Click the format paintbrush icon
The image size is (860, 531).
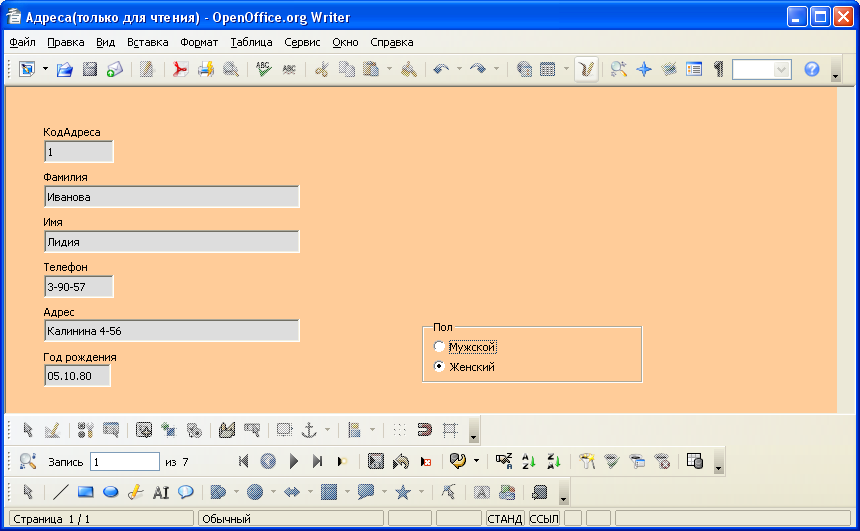[x=409, y=70]
